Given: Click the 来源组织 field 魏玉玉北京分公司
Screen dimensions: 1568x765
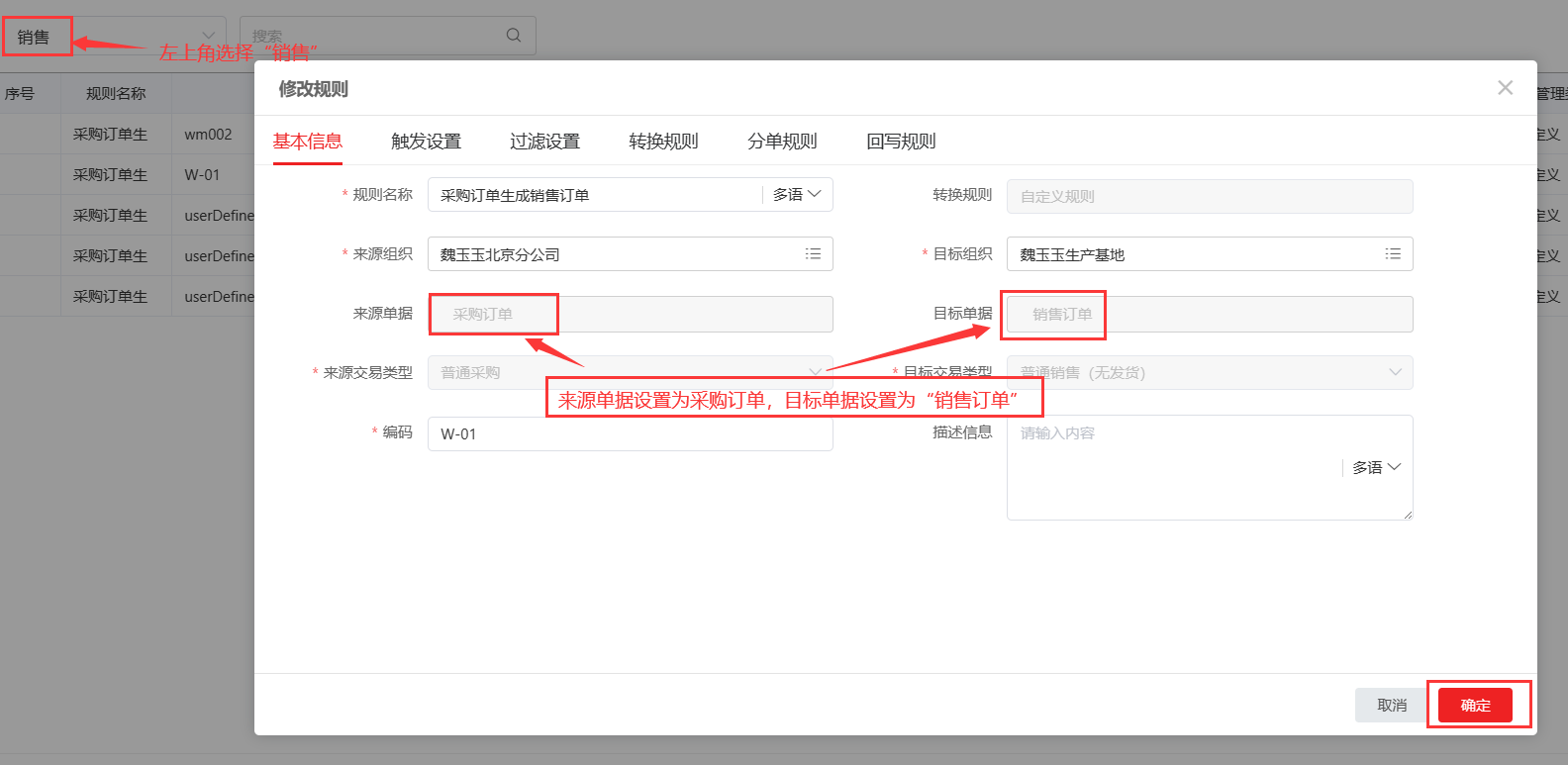Looking at the screenshot, I should [x=614, y=254].
